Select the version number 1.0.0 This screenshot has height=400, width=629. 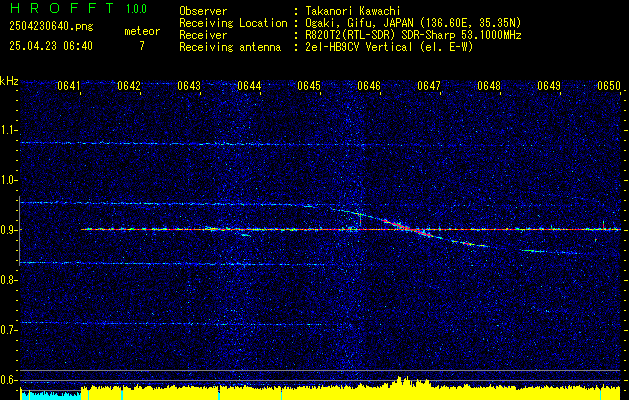tap(136, 9)
